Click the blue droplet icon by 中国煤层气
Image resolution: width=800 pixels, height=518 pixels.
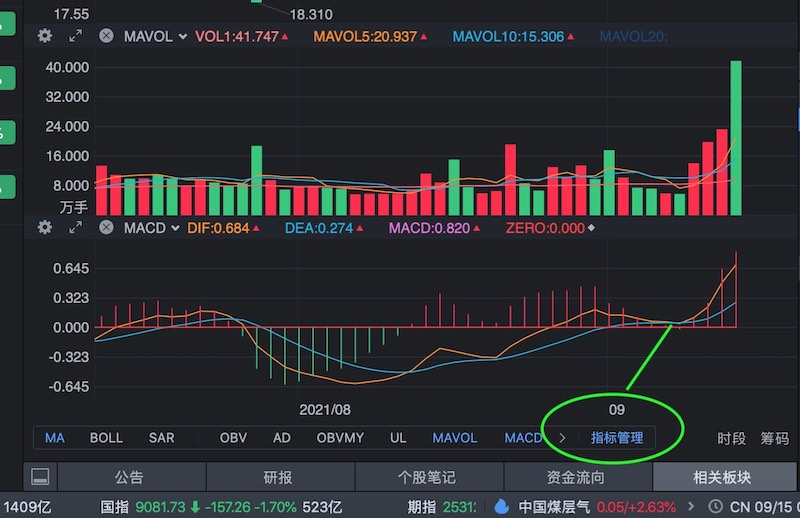tap(501, 506)
